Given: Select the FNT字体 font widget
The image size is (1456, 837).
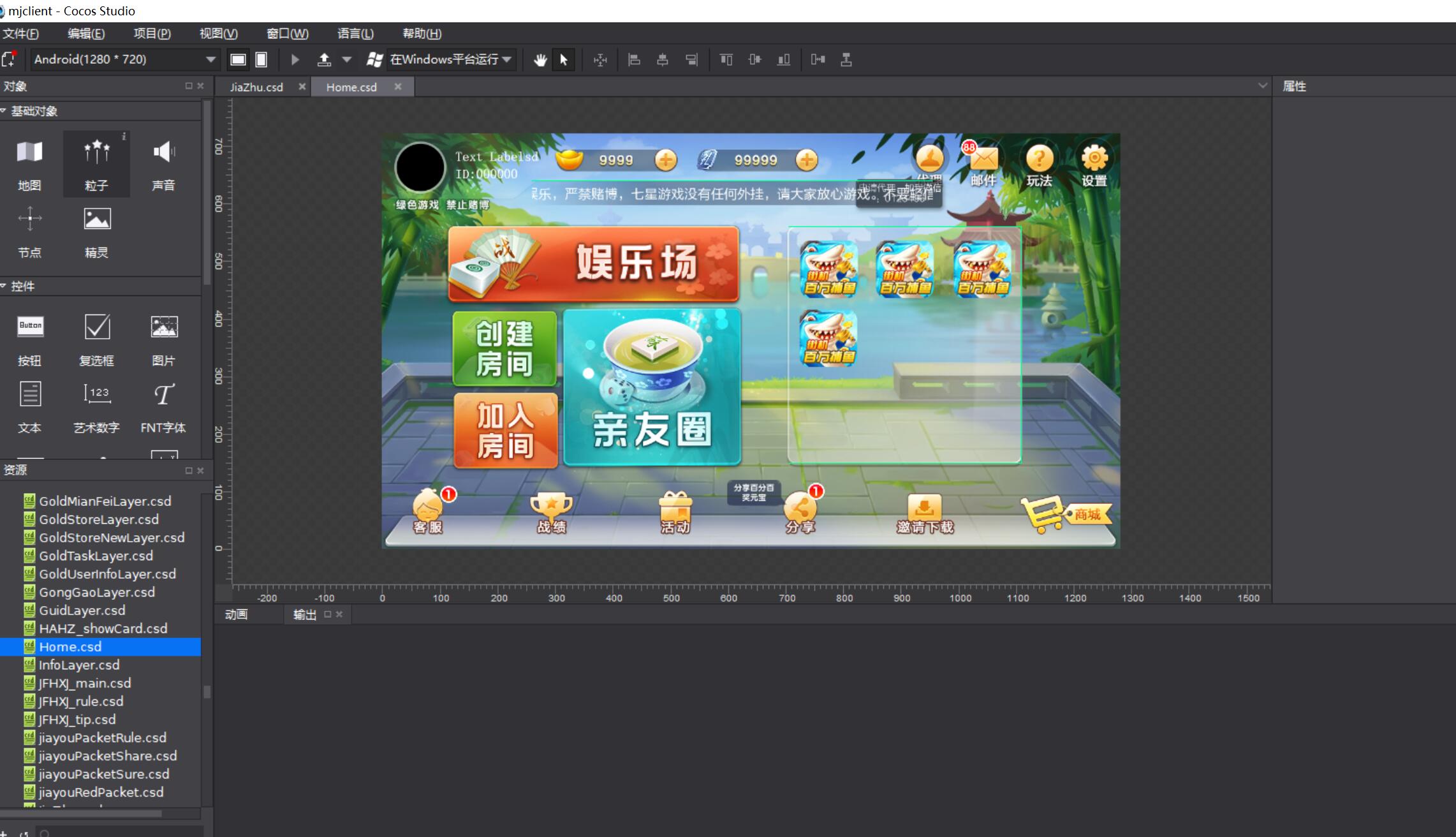Looking at the screenshot, I should tap(163, 408).
